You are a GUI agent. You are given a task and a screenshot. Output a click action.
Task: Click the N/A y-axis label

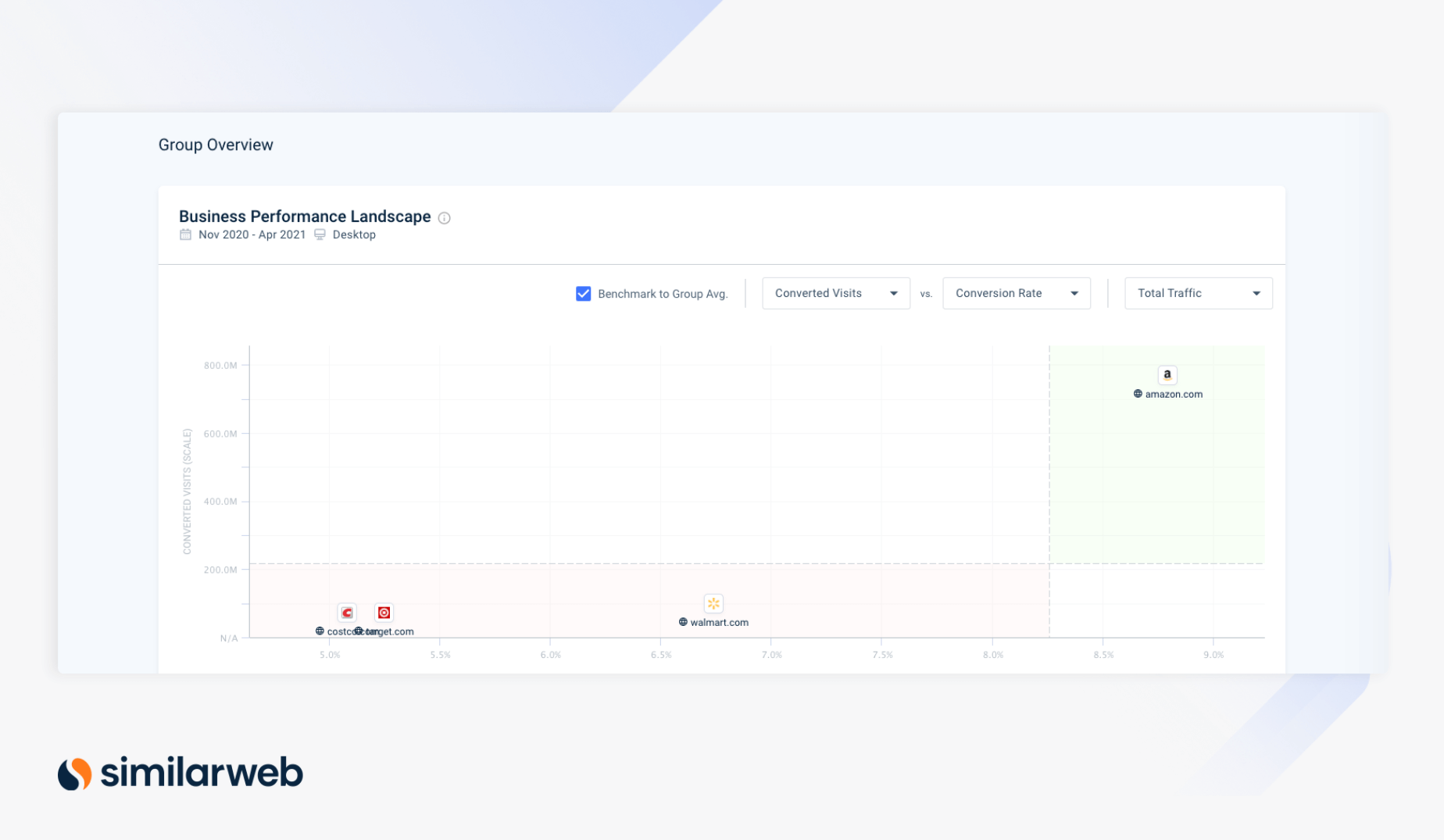pyautogui.click(x=229, y=638)
